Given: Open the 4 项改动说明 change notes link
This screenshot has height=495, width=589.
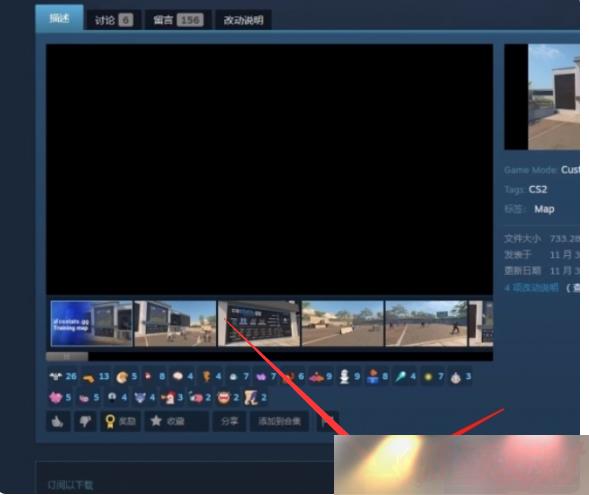Looking at the screenshot, I should [x=532, y=288].
